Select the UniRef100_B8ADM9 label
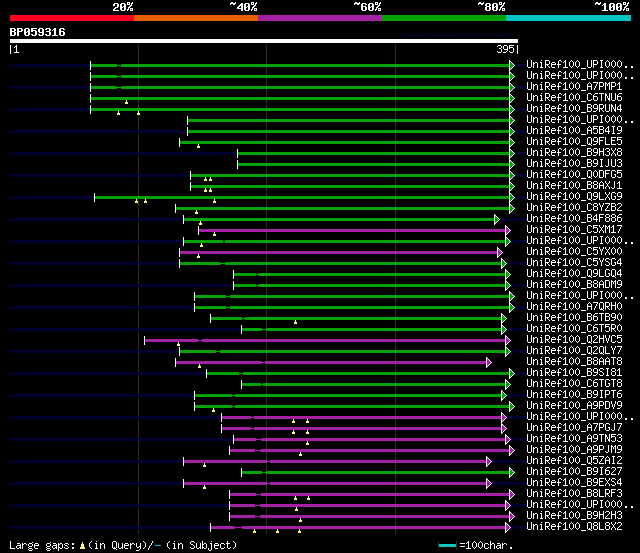Screen dimensions: 640x553 point(574,285)
